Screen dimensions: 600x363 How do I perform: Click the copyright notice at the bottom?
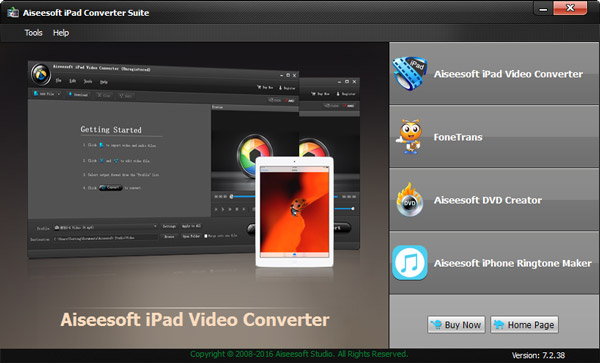pos(299,354)
